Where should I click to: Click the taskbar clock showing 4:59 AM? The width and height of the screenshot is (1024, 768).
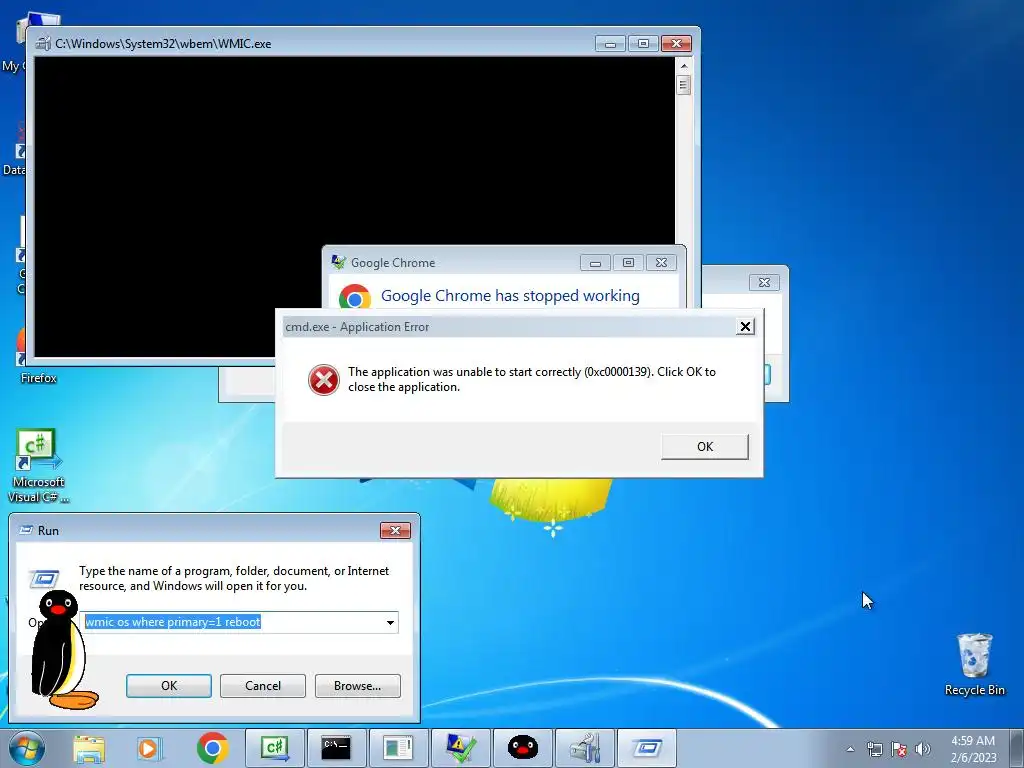click(972, 749)
